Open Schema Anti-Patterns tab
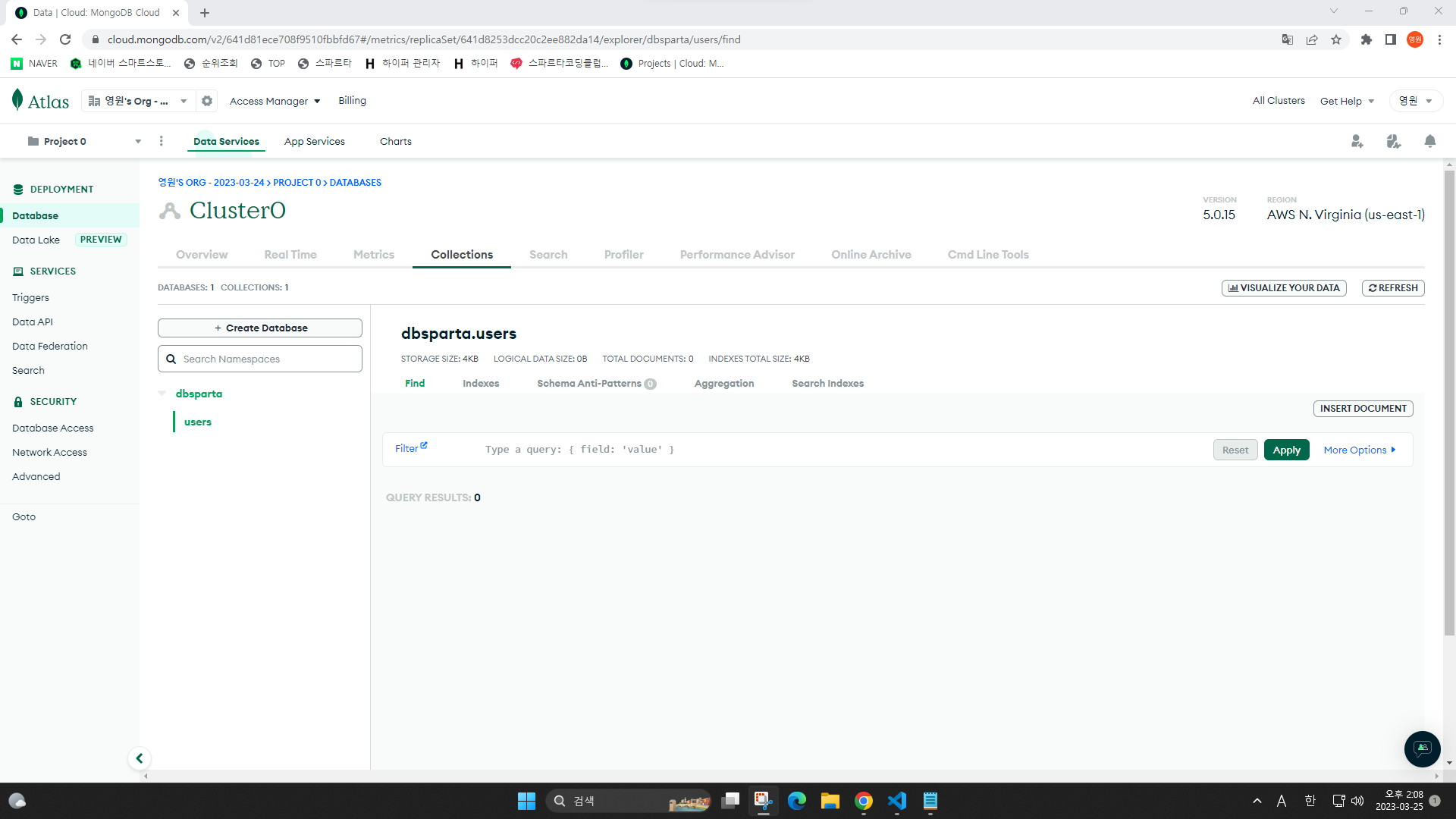The image size is (1456, 819). pyautogui.click(x=596, y=383)
